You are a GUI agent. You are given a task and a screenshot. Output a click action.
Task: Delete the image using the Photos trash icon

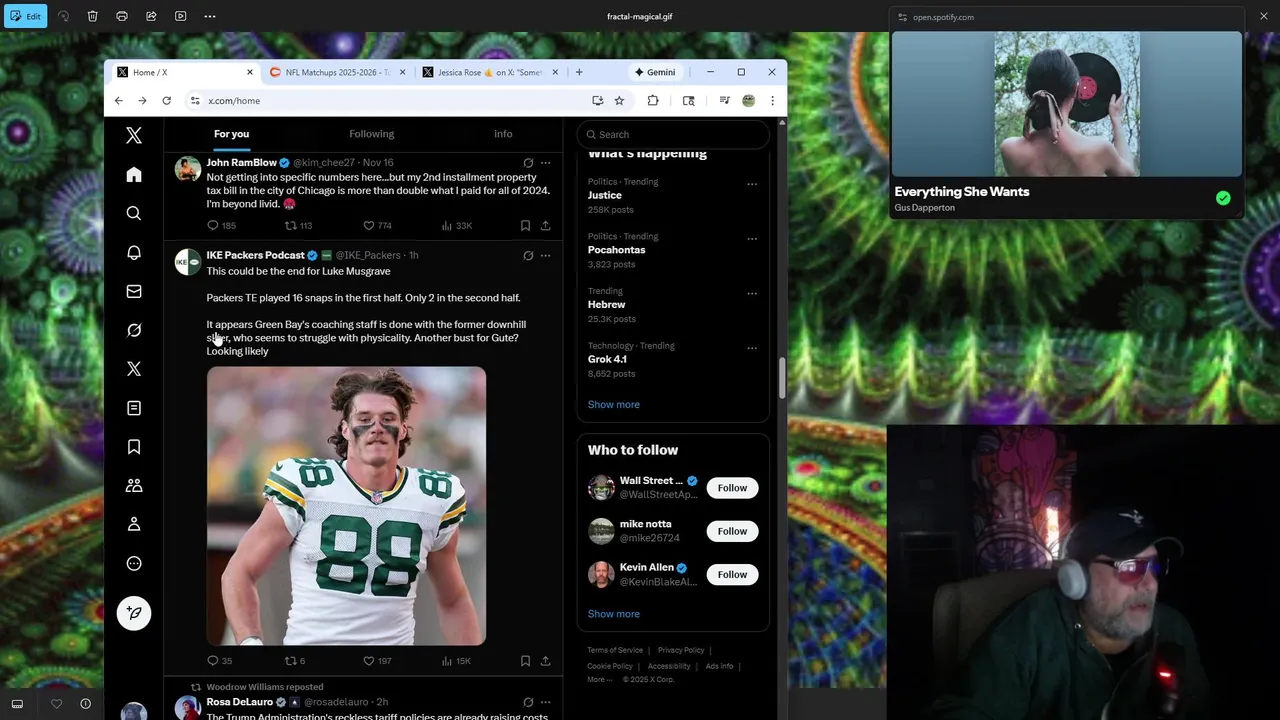92,16
